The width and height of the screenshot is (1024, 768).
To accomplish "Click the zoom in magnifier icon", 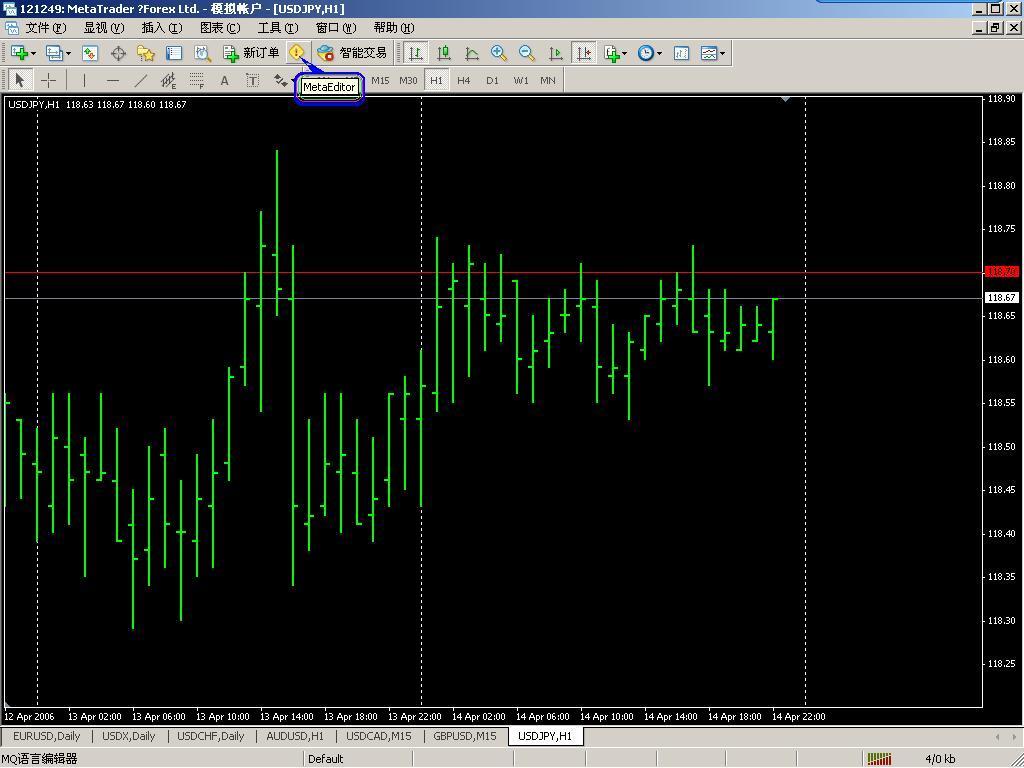I will click(498, 53).
